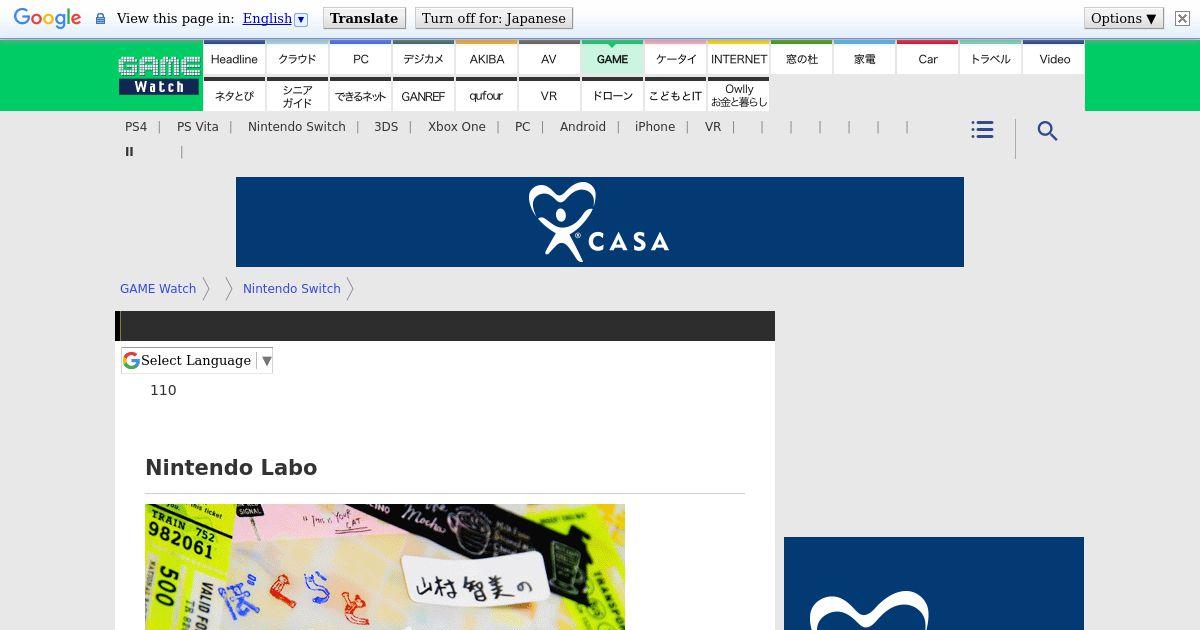Screen dimensions: 1200x630
Task: Open the GANREF tab
Action: tap(423, 96)
